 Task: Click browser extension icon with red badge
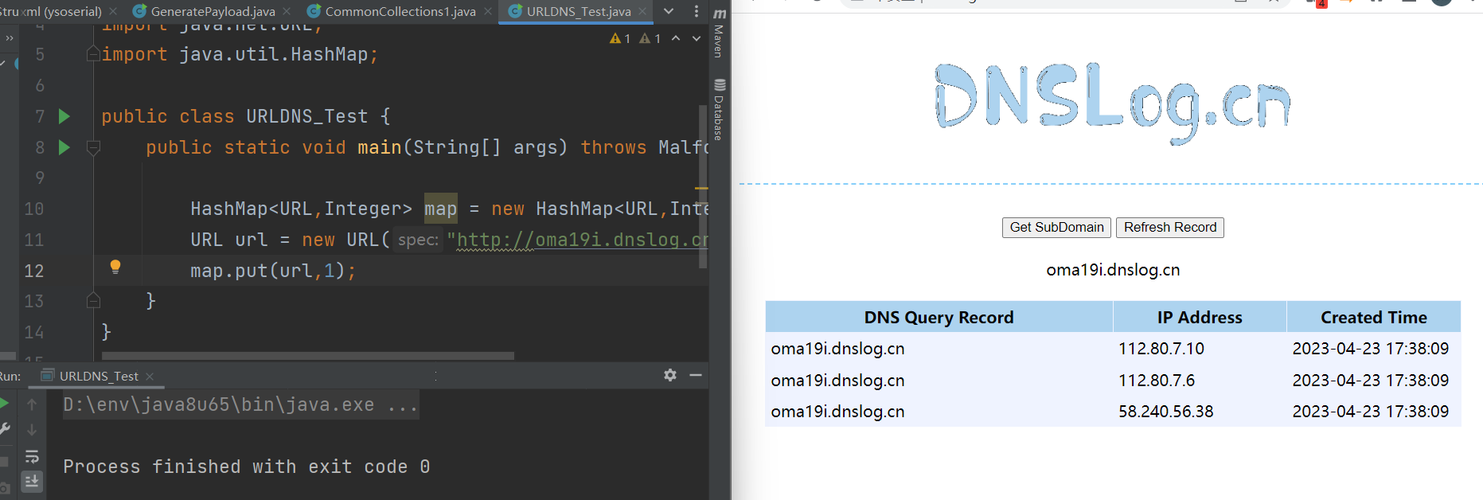point(1316,4)
